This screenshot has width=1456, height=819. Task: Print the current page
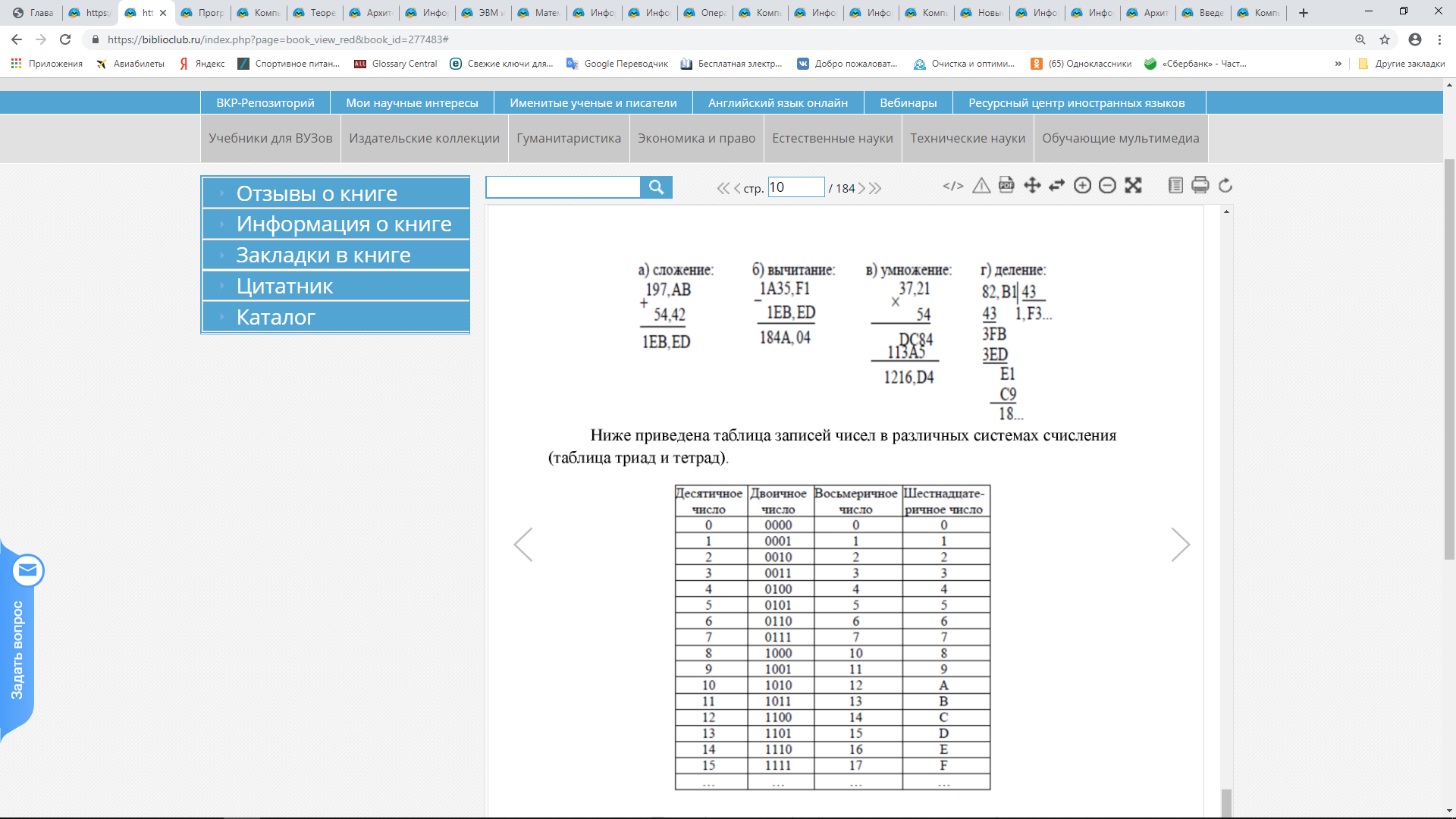click(1200, 186)
